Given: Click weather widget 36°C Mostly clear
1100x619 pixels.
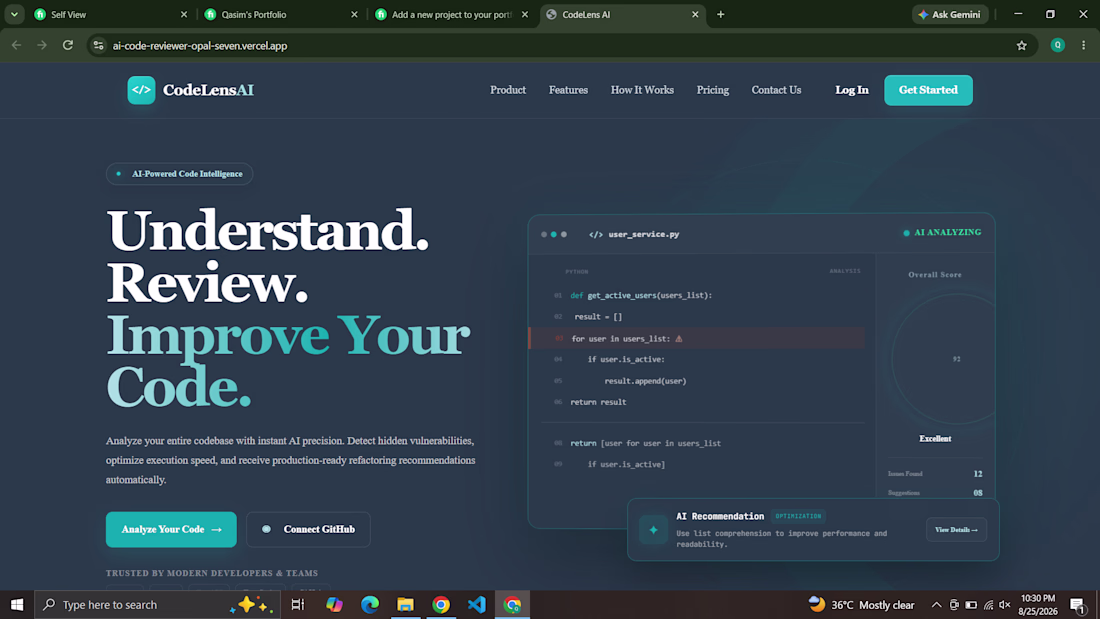Looking at the screenshot, I should pos(861,604).
